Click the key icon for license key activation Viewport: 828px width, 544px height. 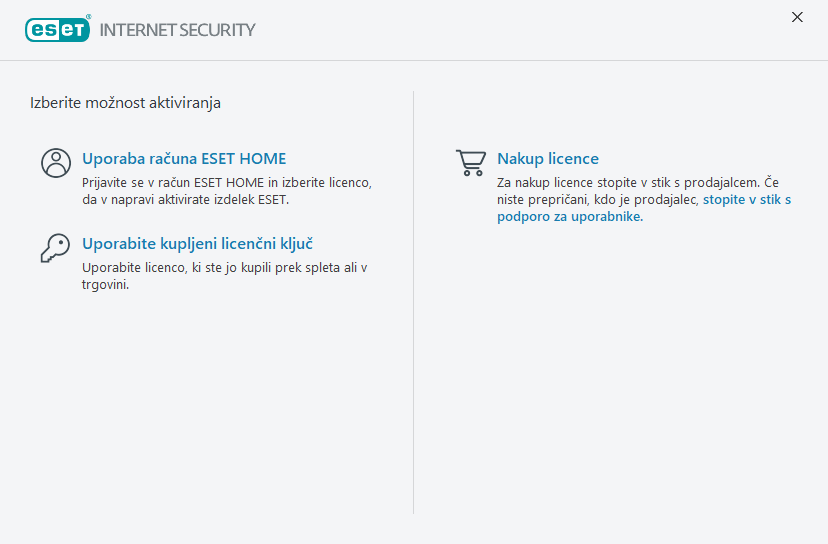(55, 247)
